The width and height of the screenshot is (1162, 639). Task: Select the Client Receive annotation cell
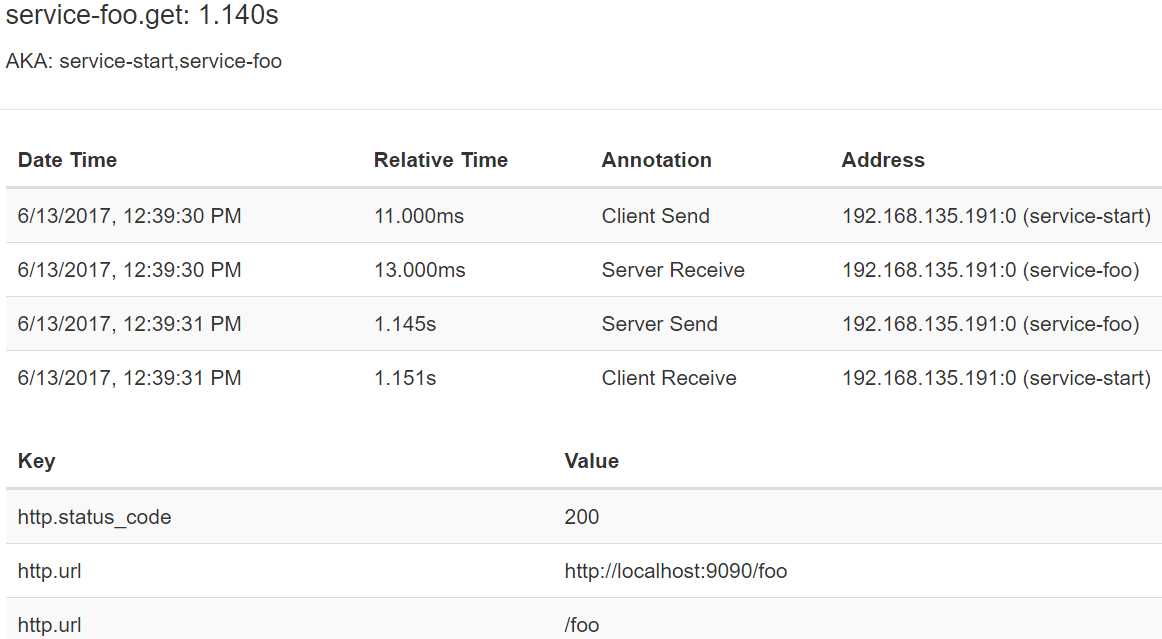[669, 378]
